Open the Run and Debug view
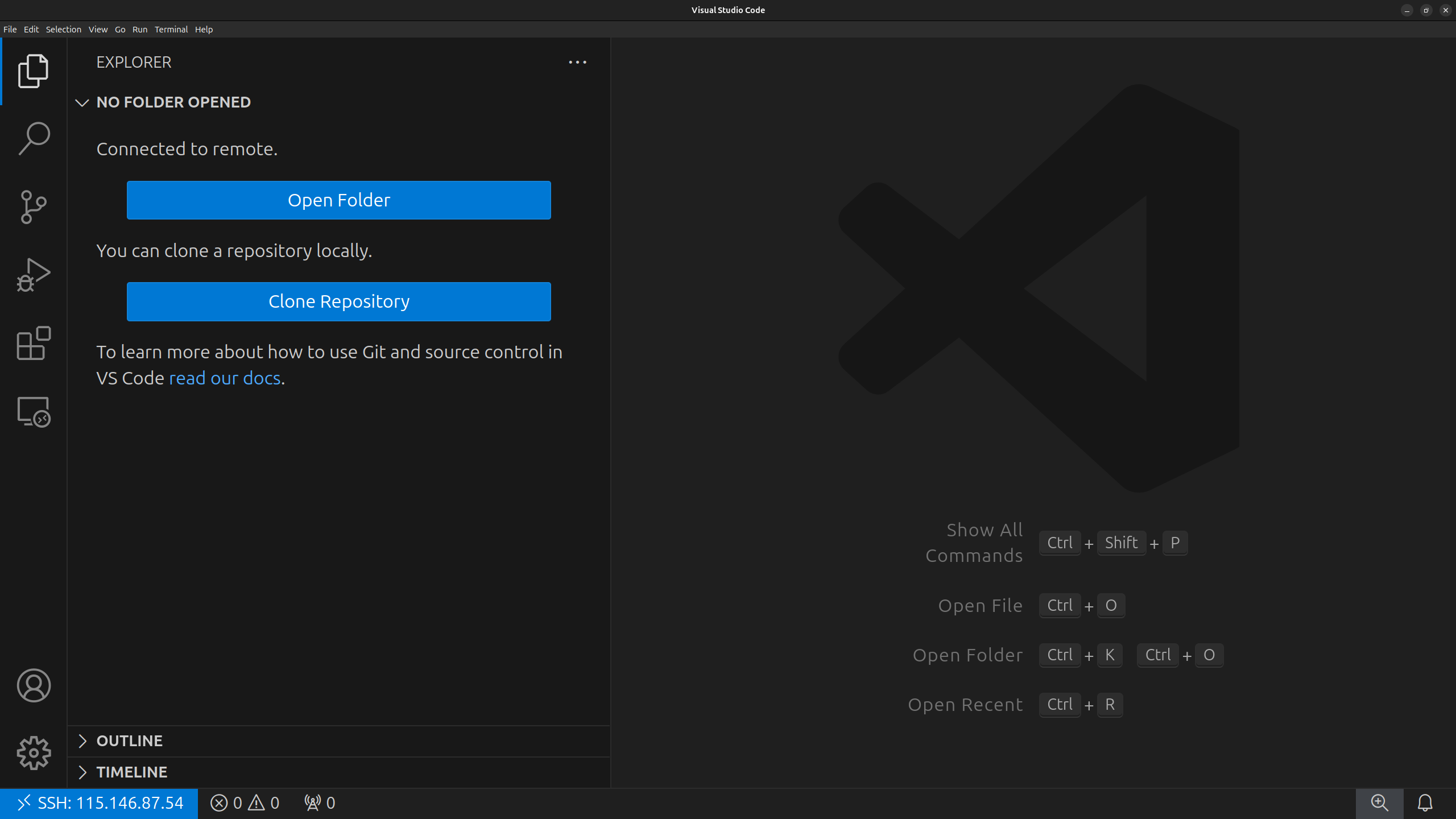 coord(34,275)
